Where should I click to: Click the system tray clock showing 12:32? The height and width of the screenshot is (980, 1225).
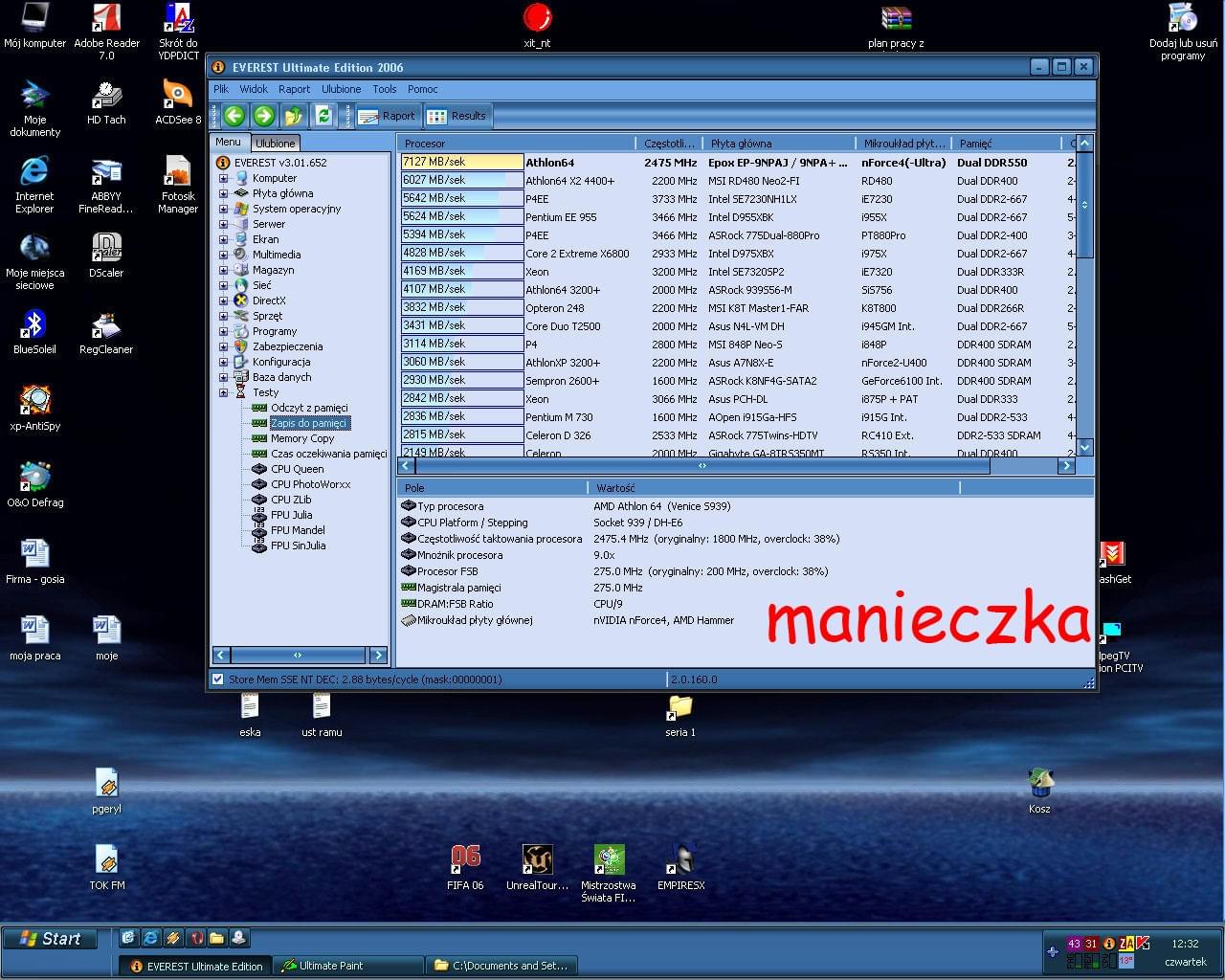(x=1185, y=944)
